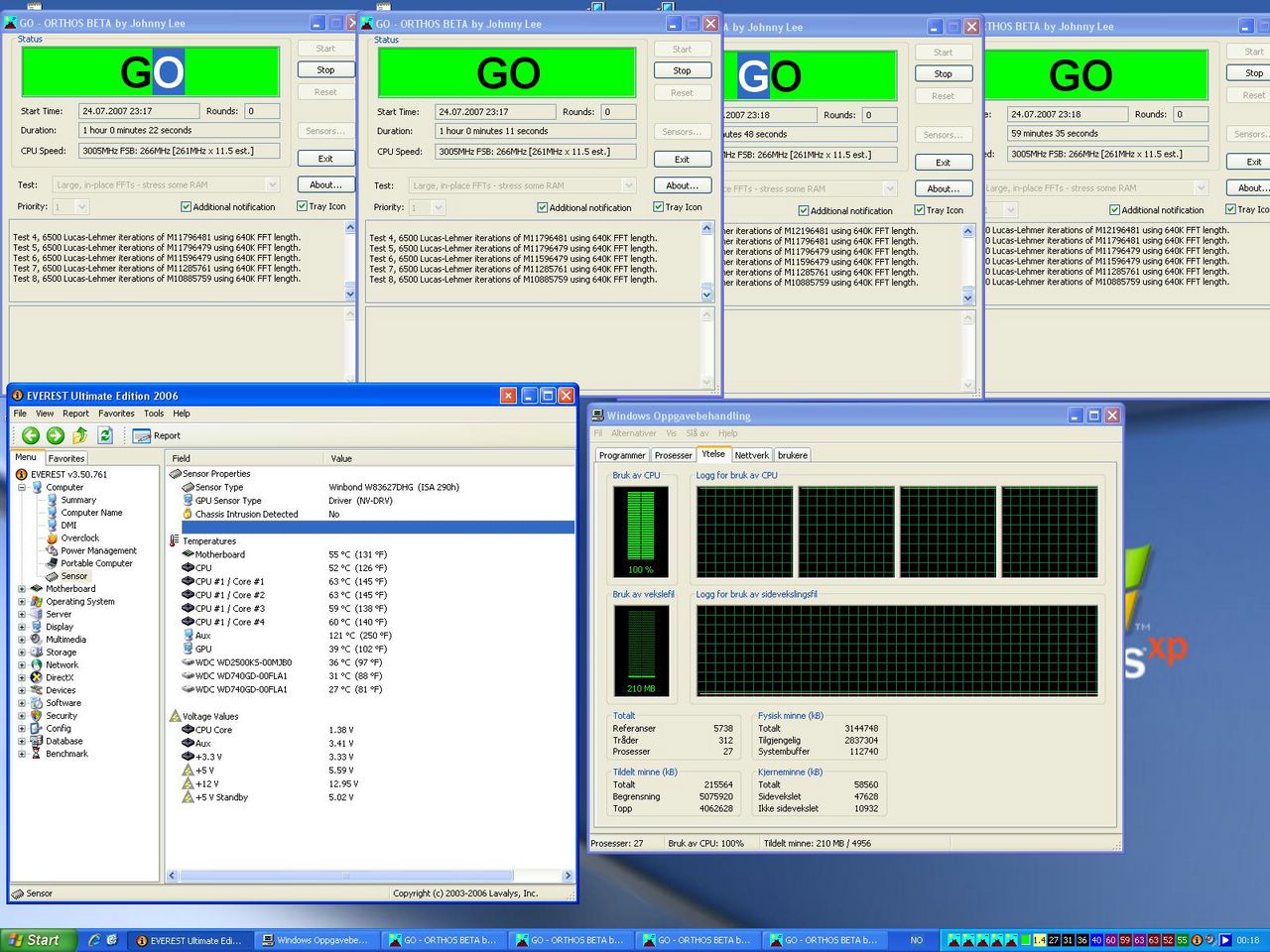
Task: Select the Multimedia category in EVEREST tree
Action: [x=65, y=640]
